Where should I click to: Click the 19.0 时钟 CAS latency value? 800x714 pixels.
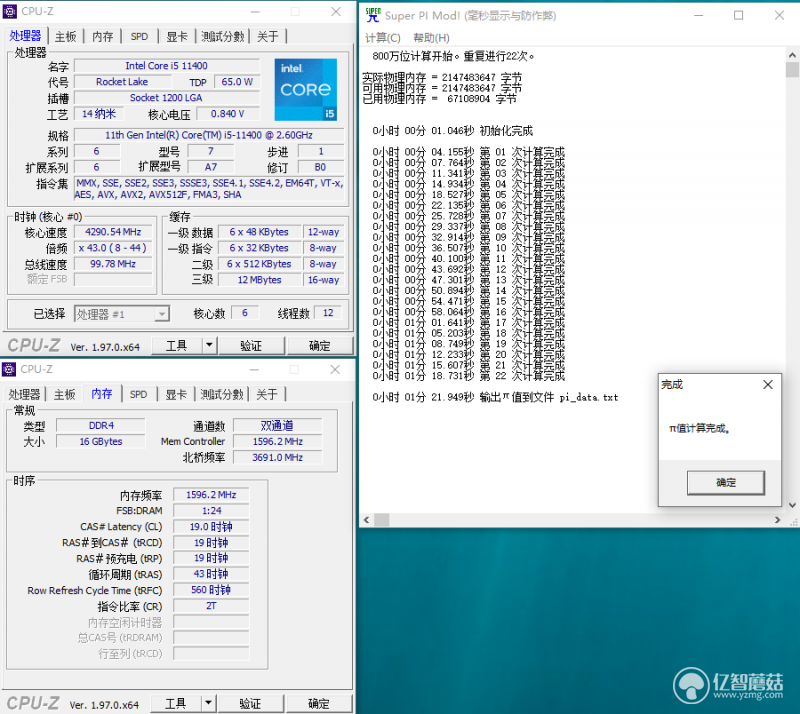pyautogui.click(x=211, y=526)
